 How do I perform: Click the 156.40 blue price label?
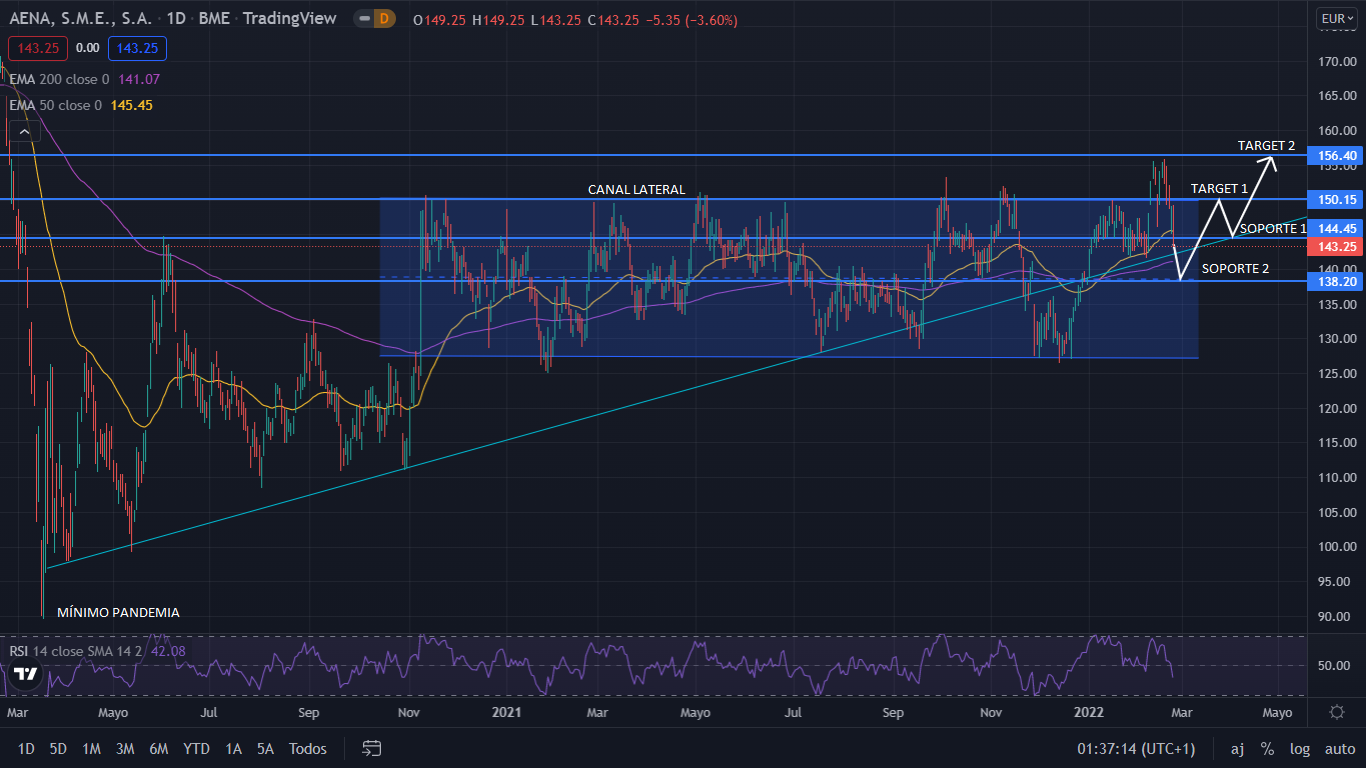[1337, 156]
